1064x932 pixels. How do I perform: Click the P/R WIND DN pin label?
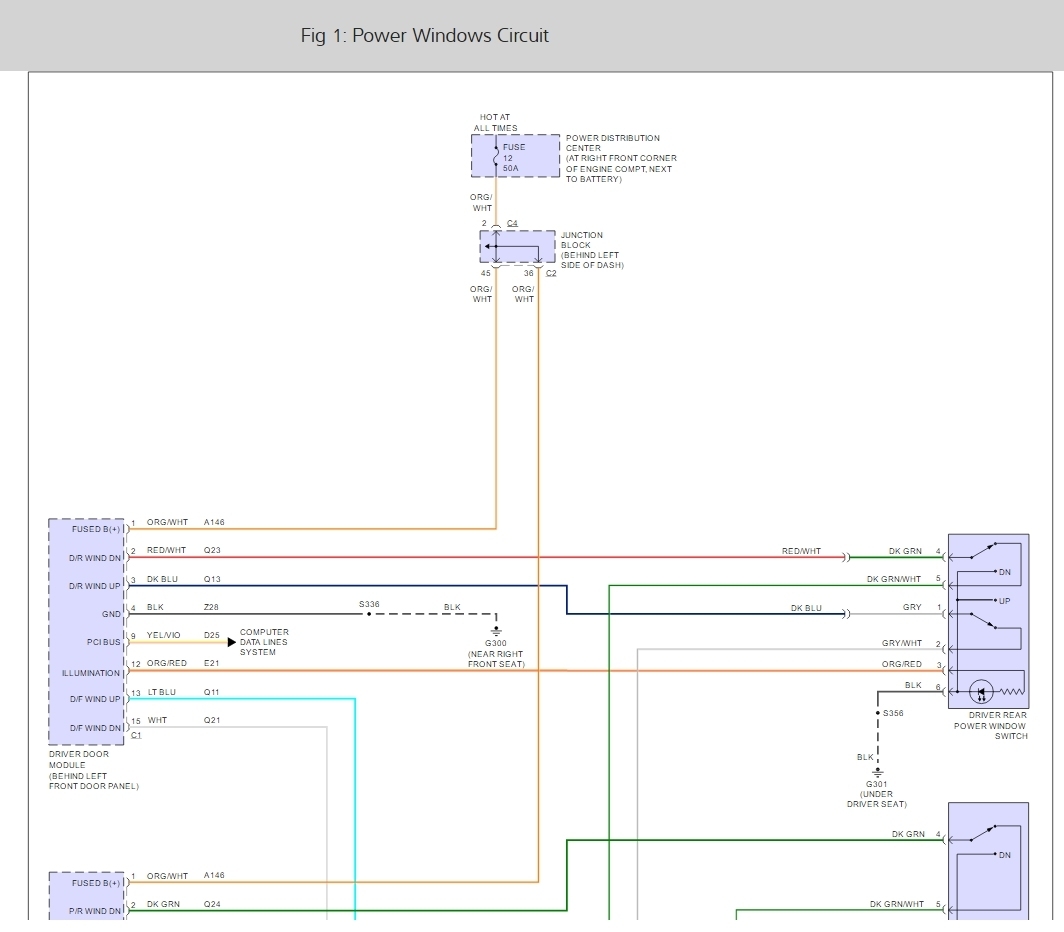pyautogui.click(x=96, y=911)
